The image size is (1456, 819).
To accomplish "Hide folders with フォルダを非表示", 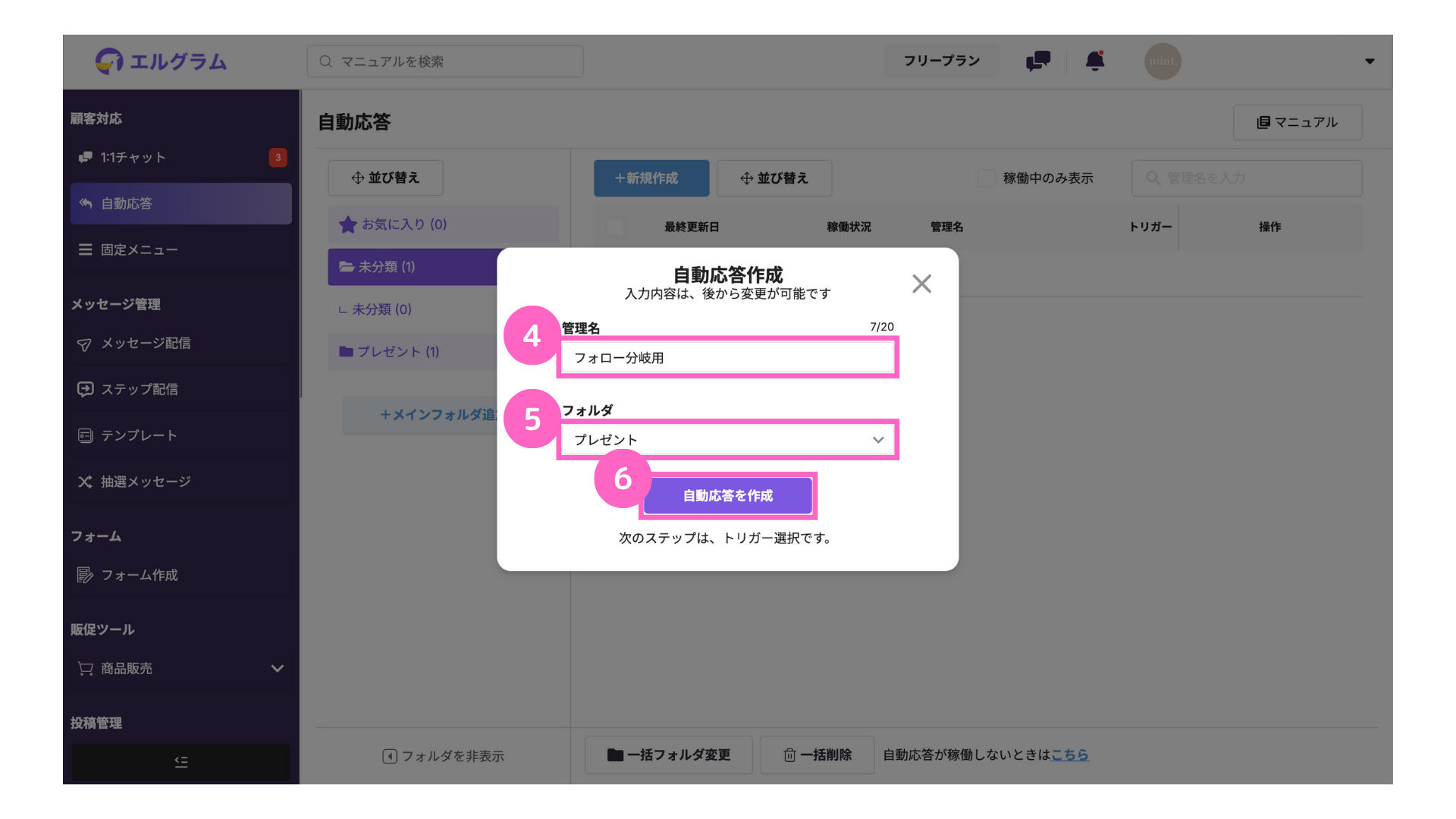I will click(444, 756).
